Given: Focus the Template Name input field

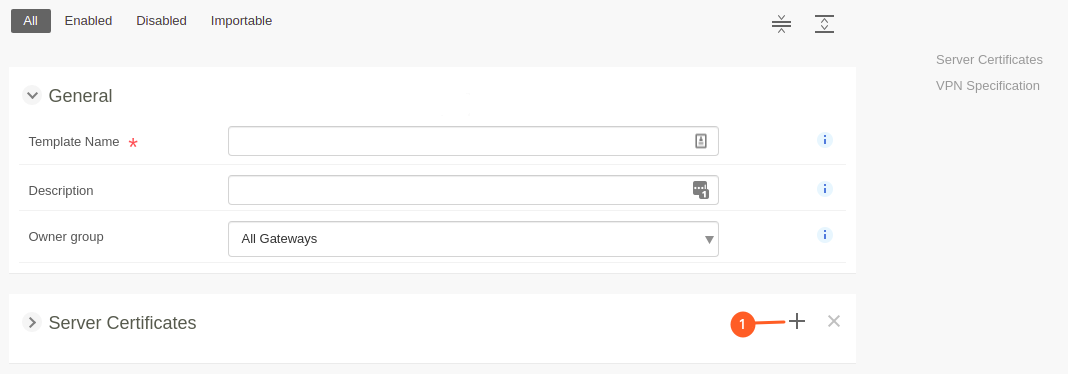Looking at the screenshot, I should (x=473, y=141).
